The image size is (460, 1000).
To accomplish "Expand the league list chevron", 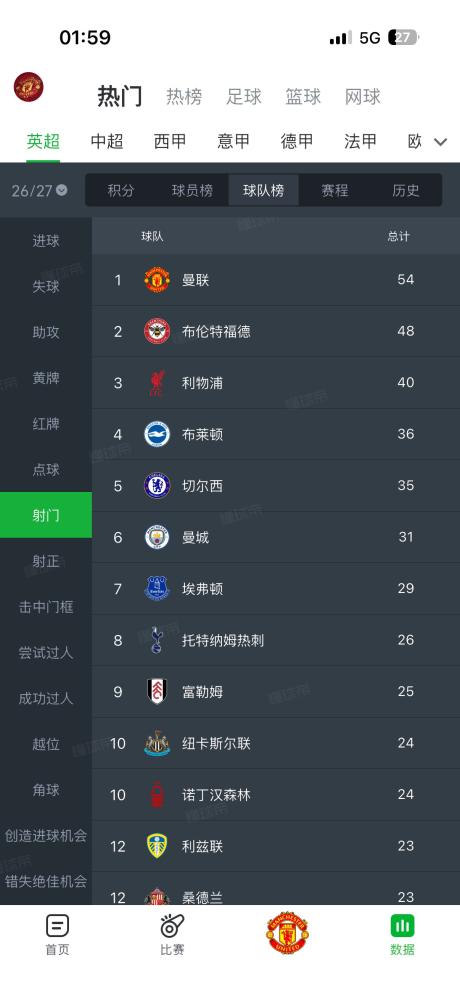I will tap(440, 142).
